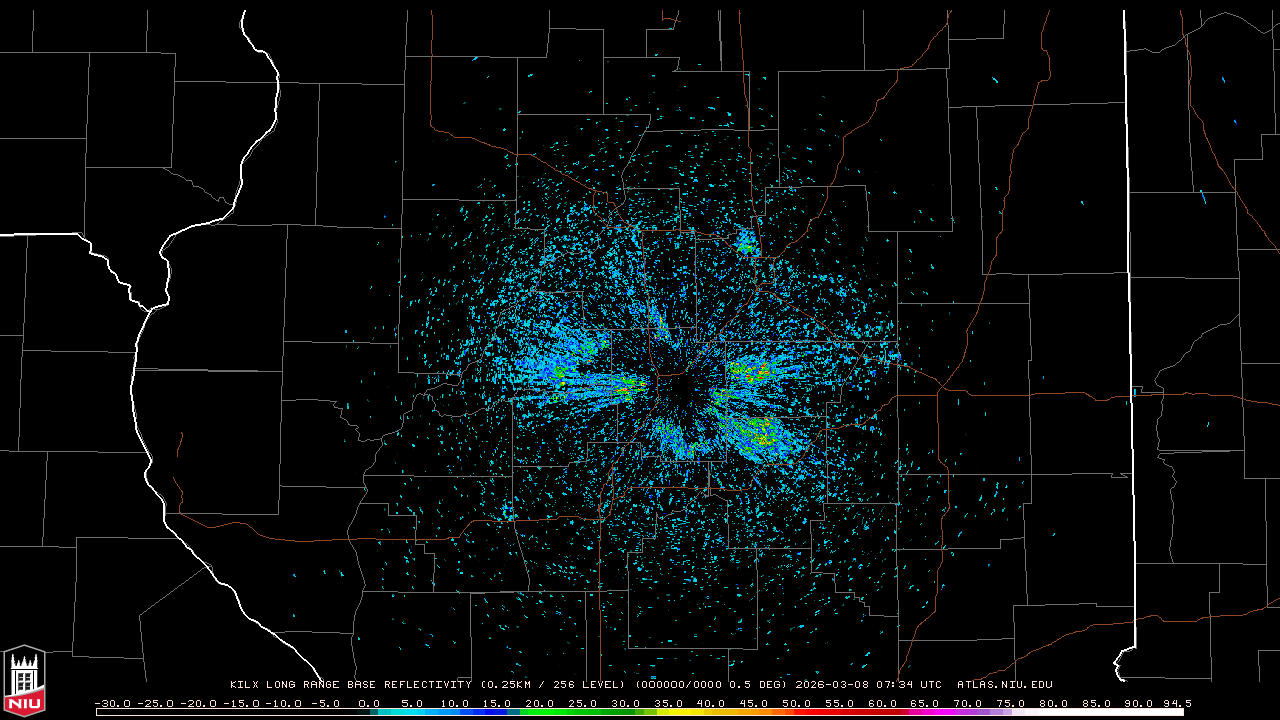Click the date stamp '2026-03-08'
The height and width of the screenshot is (720, 1280).
[834, 685]
